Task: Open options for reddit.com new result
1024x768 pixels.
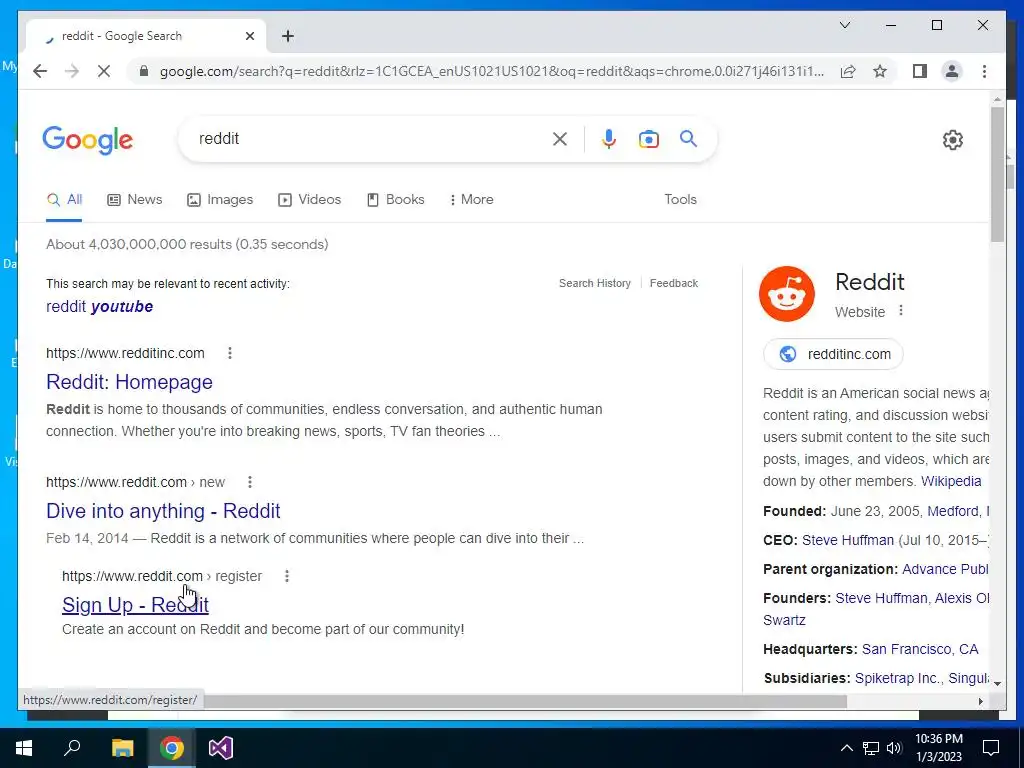Action: click(249, 482)
